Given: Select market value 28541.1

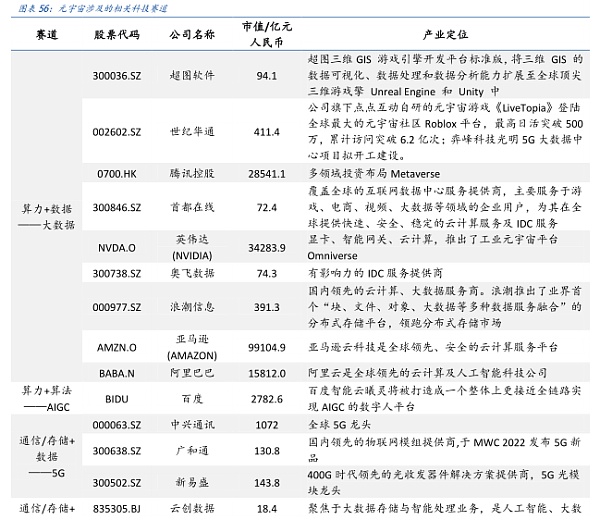Looking at the screenshot, I should pyautogui.click(x=267, y=174).
